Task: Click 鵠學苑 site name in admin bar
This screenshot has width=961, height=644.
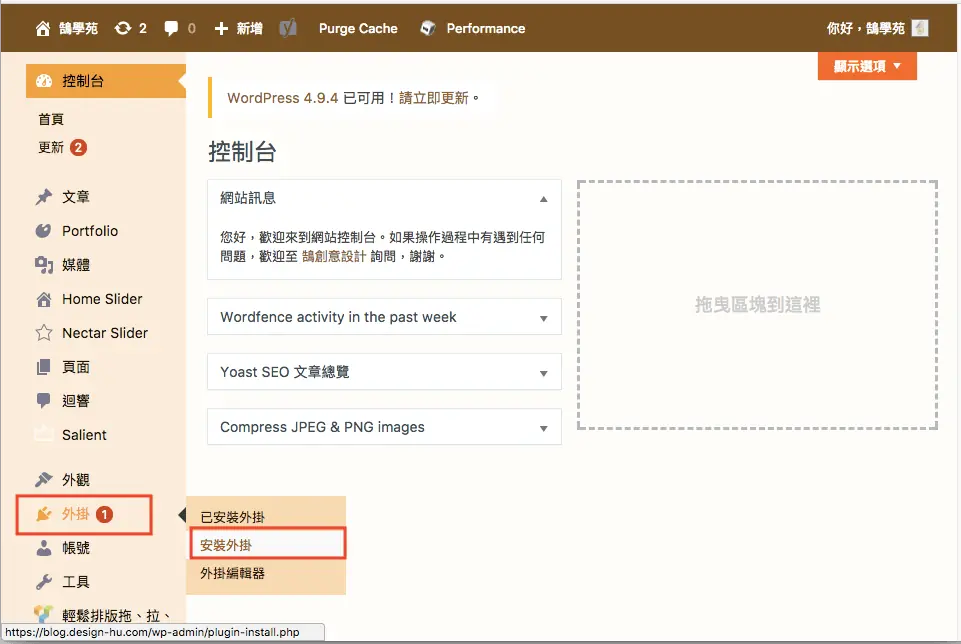Action: tap(78, 29)
